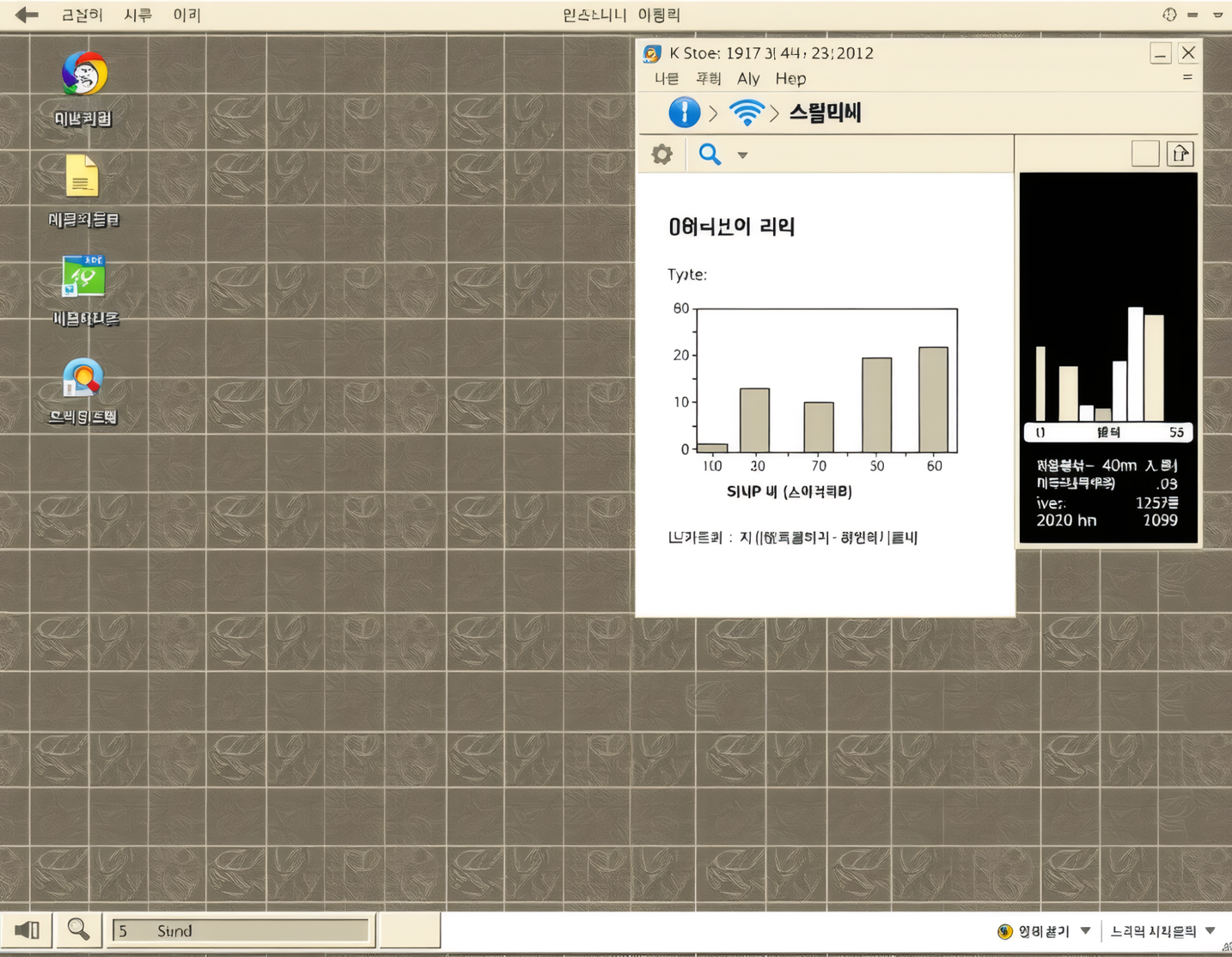Click the yellow round tray icon in taskbar

[x=1004, y=931]
